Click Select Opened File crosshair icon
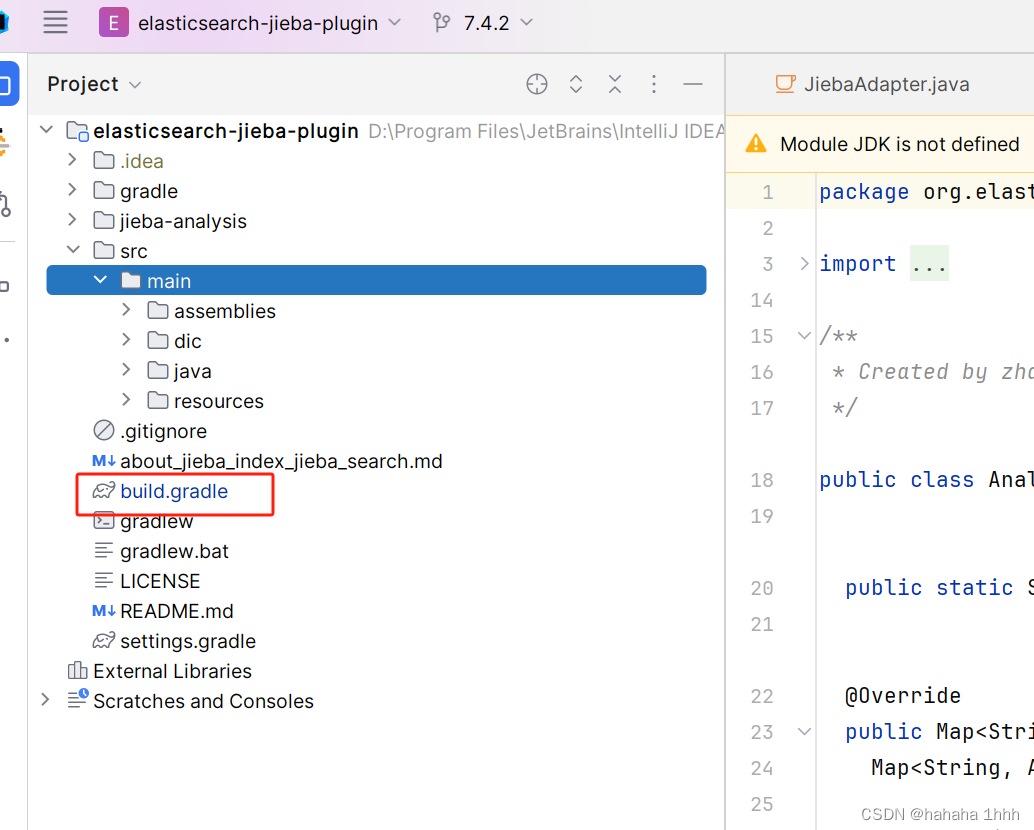The height and width of the screenshot is (830, 1034). pos(537,84)
